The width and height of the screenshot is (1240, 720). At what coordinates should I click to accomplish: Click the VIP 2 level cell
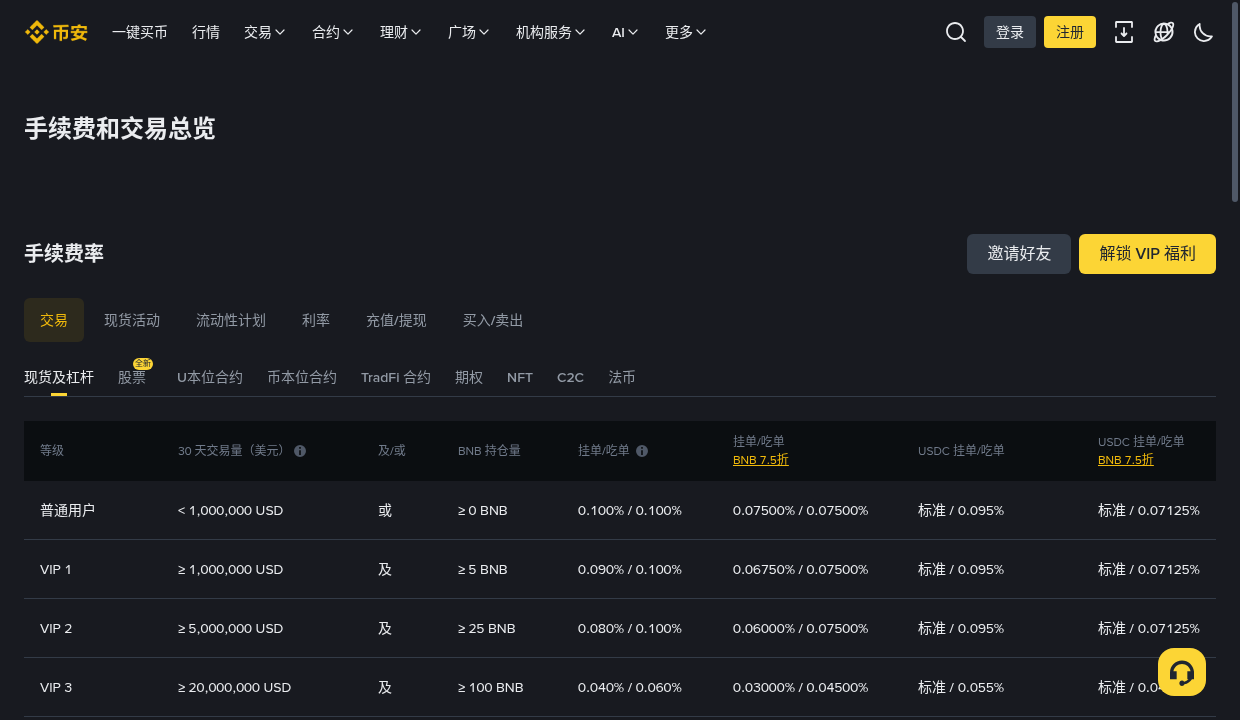56,628
